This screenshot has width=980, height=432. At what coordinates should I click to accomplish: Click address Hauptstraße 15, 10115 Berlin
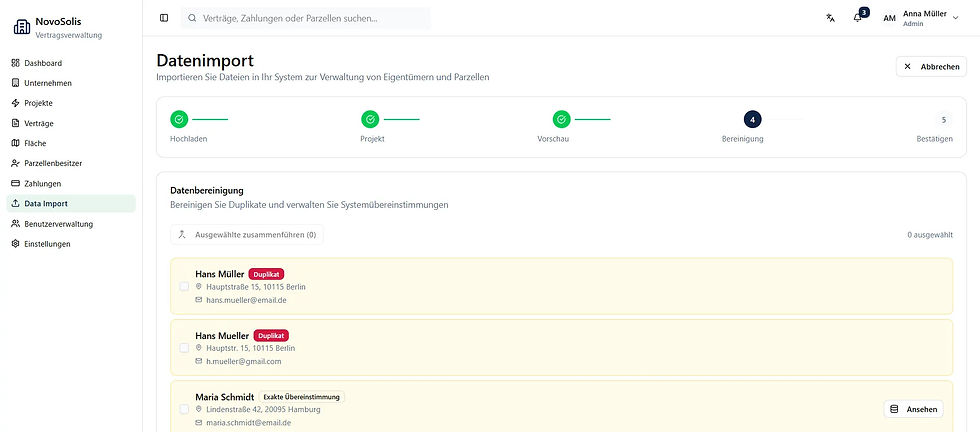tap(256, 287)
